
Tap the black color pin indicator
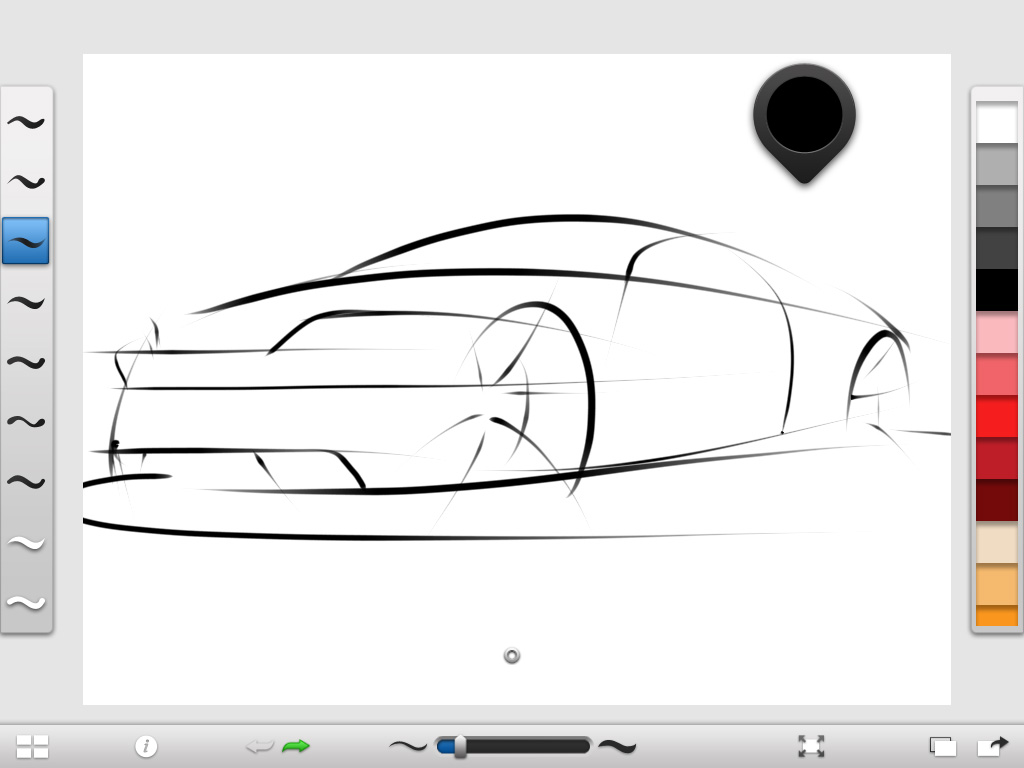click(804, 113)
